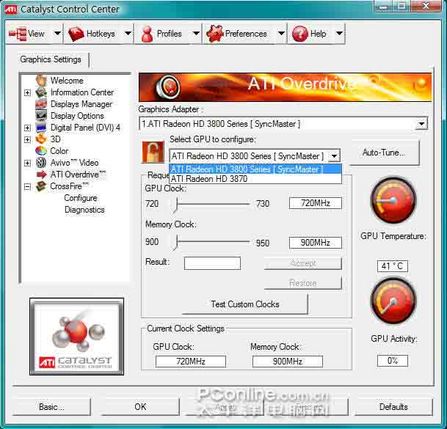Click the Hotkeys toolbar icon
The height and width of the screenshot is (429, 447).
[x=76, y=34]
